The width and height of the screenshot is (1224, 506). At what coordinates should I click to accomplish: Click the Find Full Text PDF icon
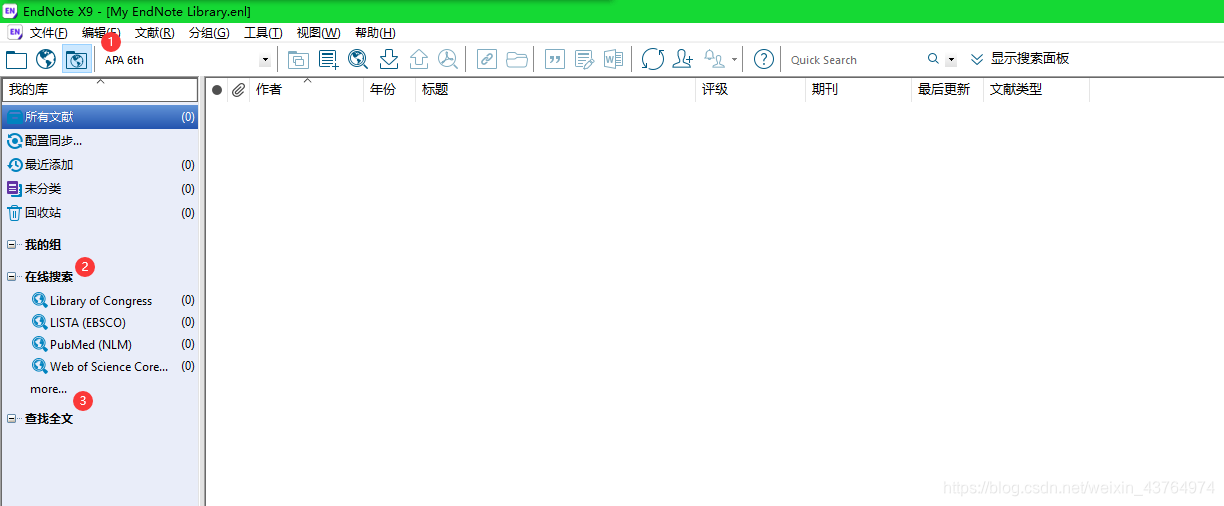[x=448, y=60]
